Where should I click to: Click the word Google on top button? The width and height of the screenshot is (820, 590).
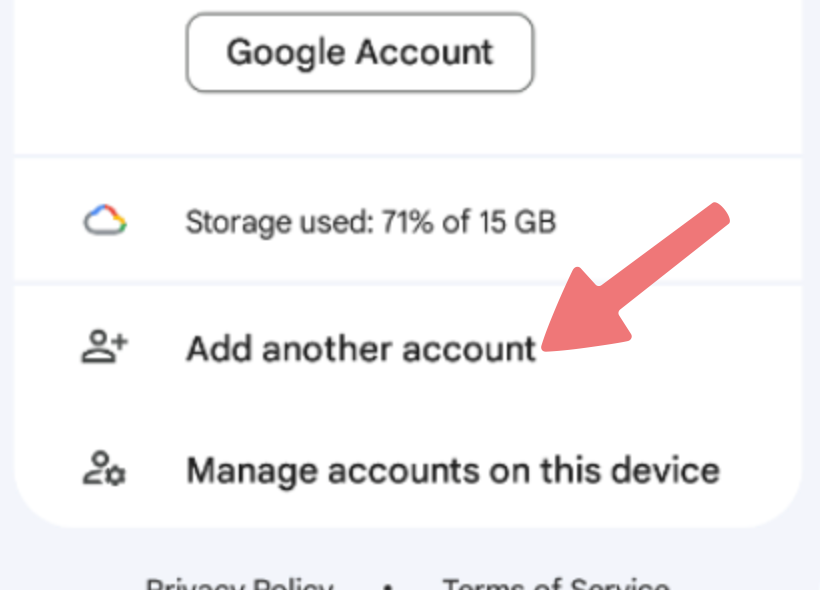coord(286,54)
